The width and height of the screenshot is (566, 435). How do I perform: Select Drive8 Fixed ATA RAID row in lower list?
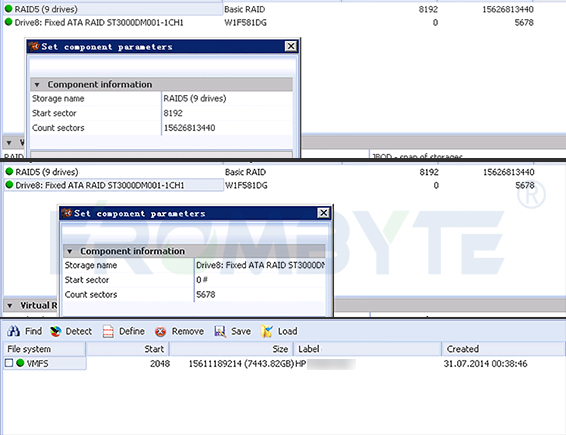click(113, 185)
